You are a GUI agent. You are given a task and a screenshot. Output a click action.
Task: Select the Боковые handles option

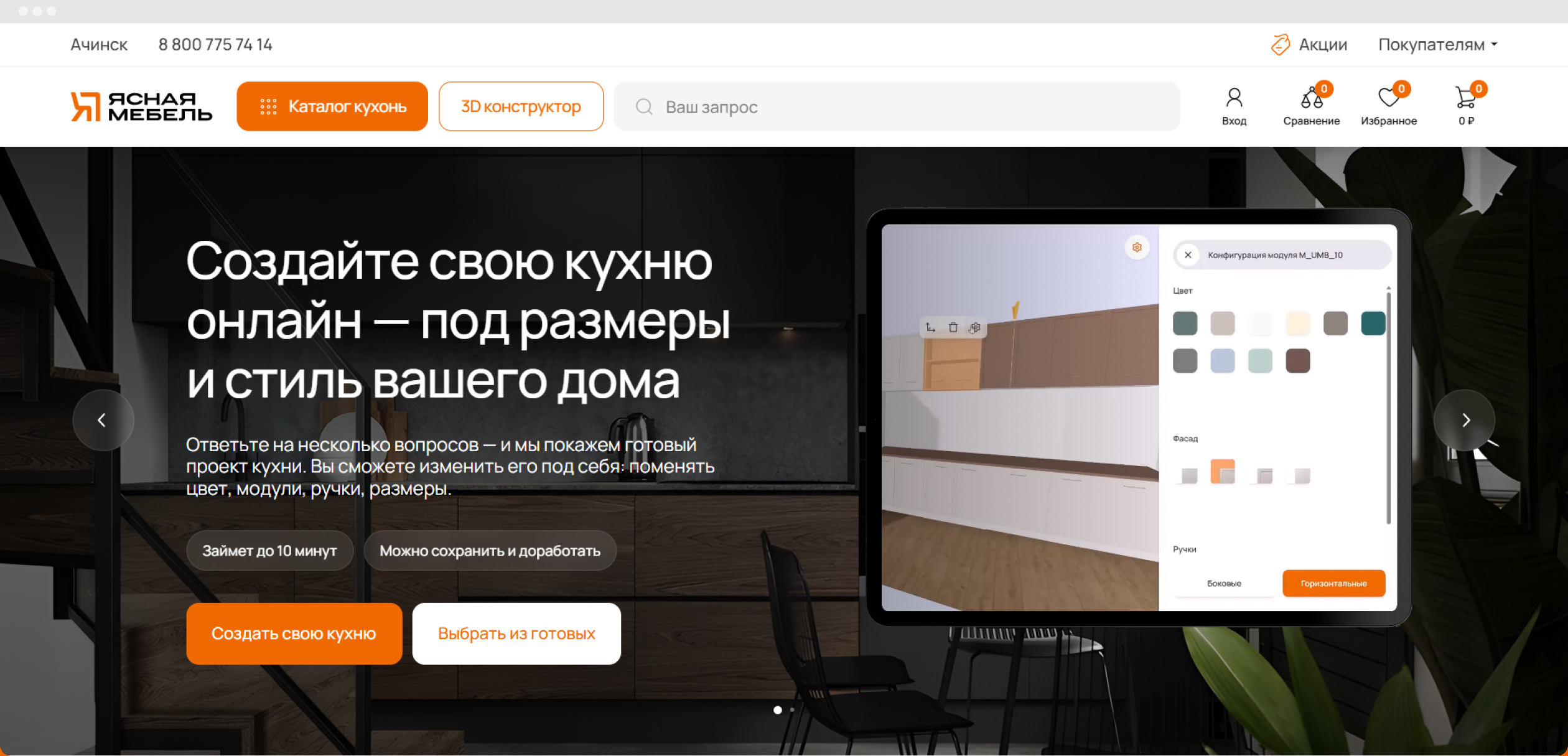tap(1224, 584)
